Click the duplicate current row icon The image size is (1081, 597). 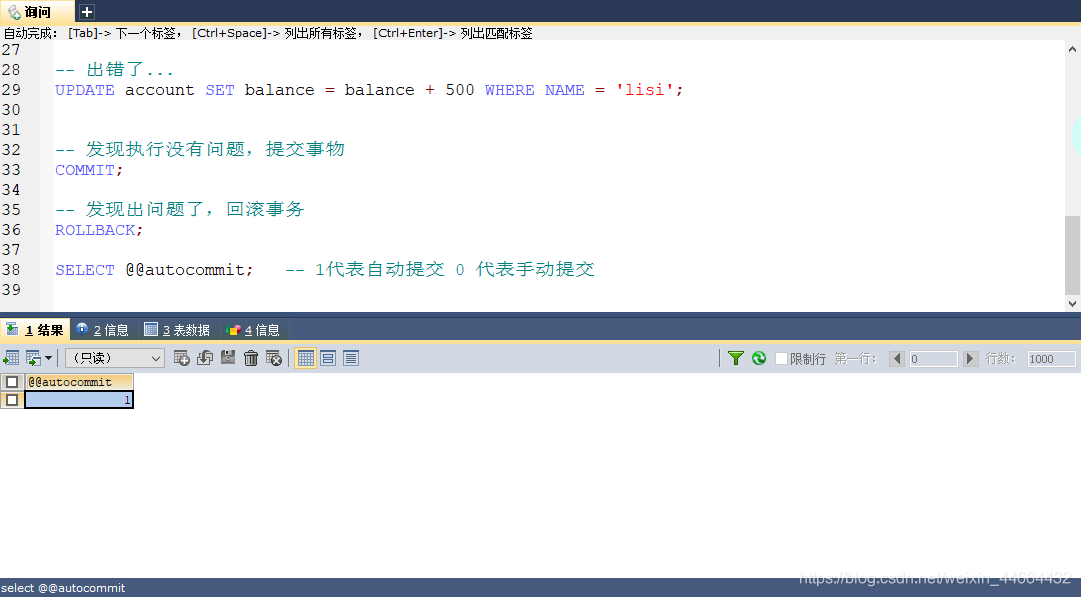tap(205, 358)
